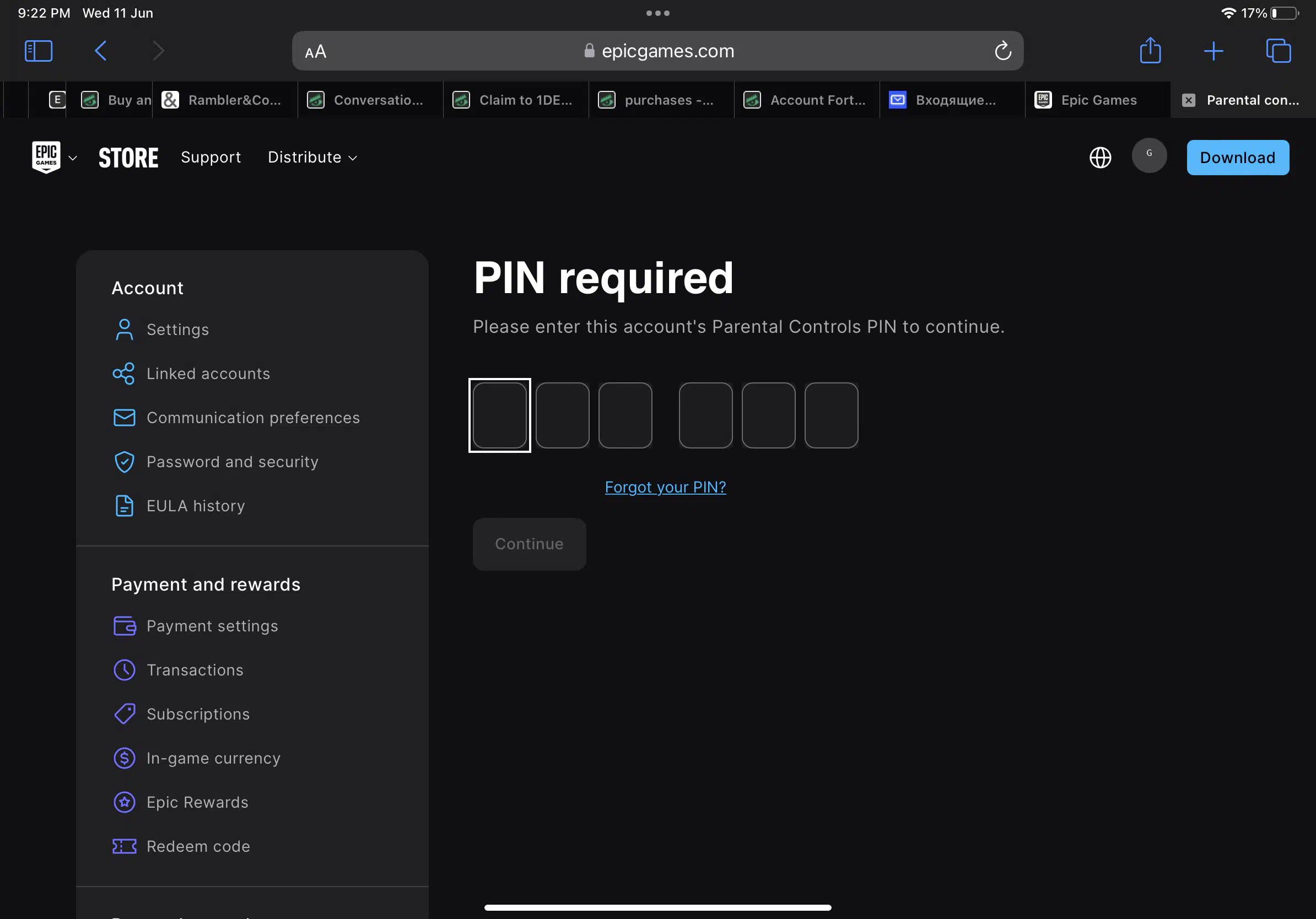Switch to the purchases tab
This screenshot has height=919, width=1316.
coord(661,100)
